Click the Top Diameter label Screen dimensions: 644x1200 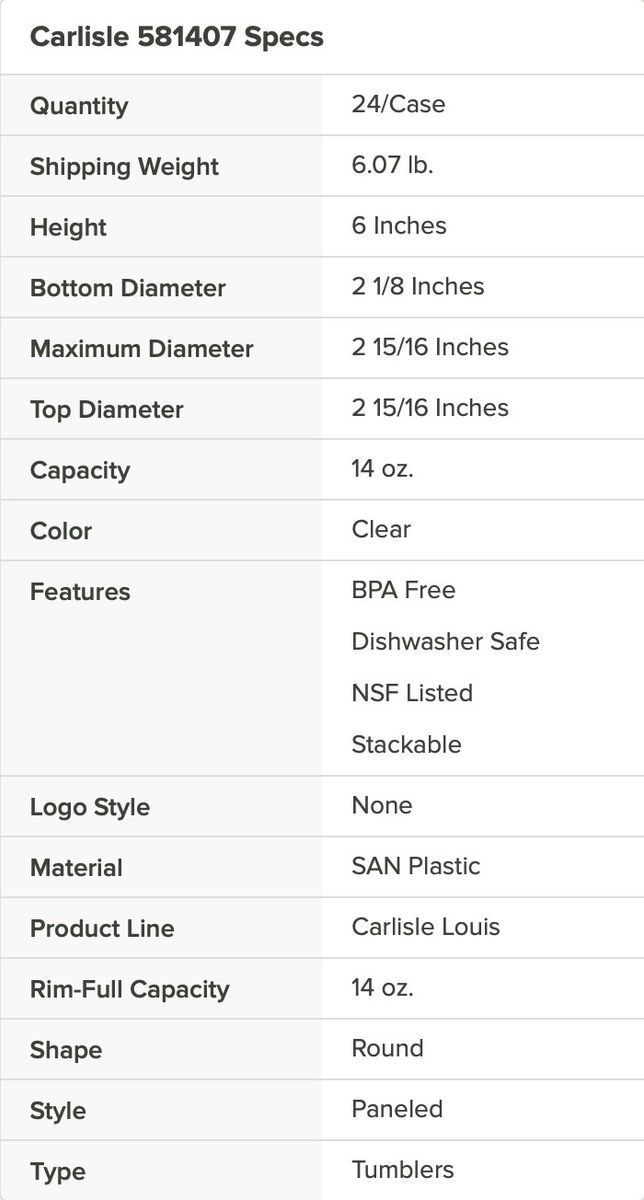106,410
